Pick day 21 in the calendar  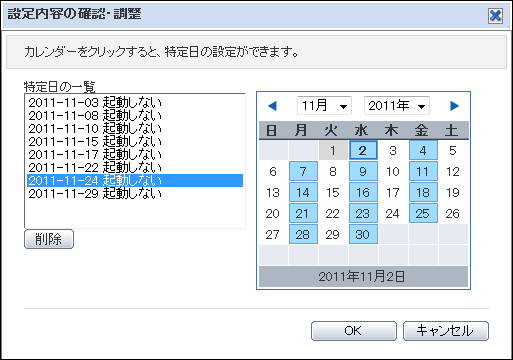tap(303, 213)
